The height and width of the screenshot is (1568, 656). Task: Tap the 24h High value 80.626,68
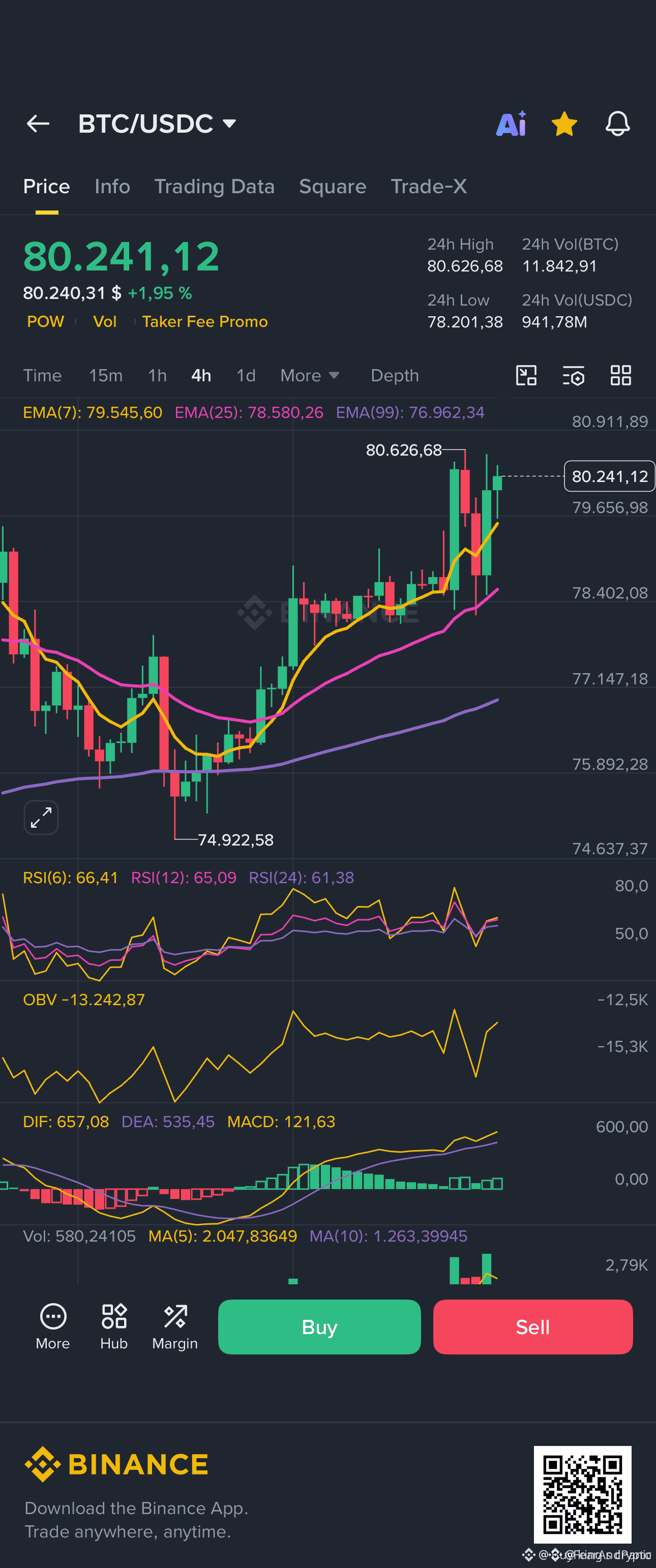point(465,266)
